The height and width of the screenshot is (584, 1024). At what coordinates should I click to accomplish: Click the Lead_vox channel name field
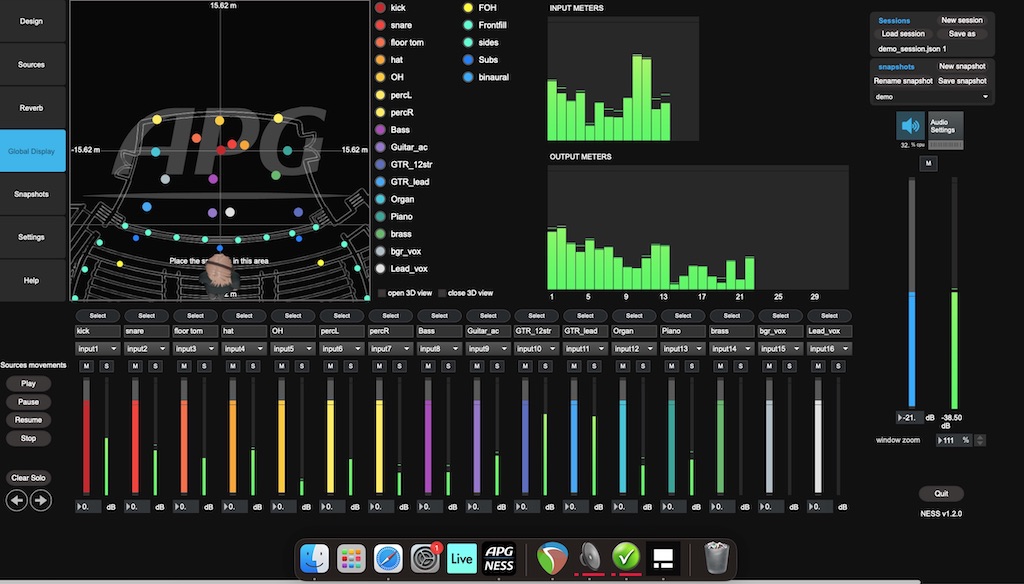coord(829,331)
